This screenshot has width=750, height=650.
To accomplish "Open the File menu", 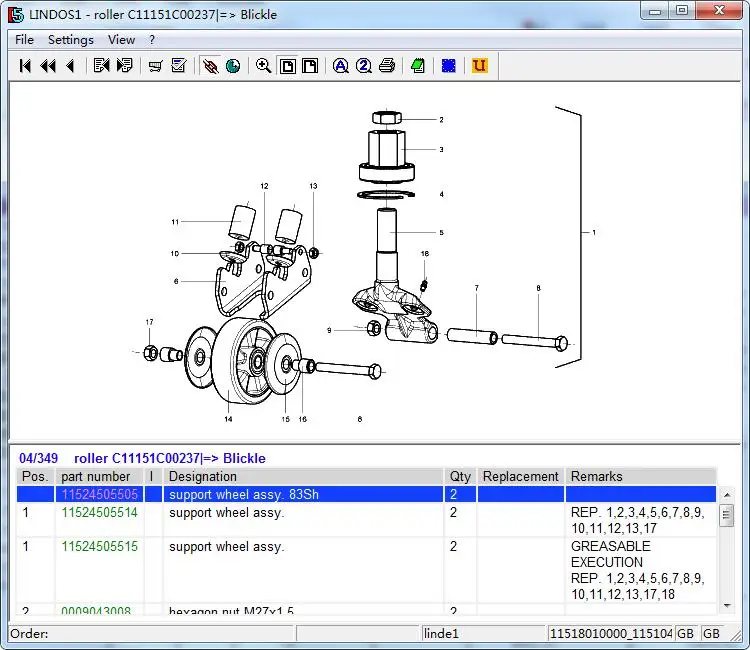I will coord(24,40).
